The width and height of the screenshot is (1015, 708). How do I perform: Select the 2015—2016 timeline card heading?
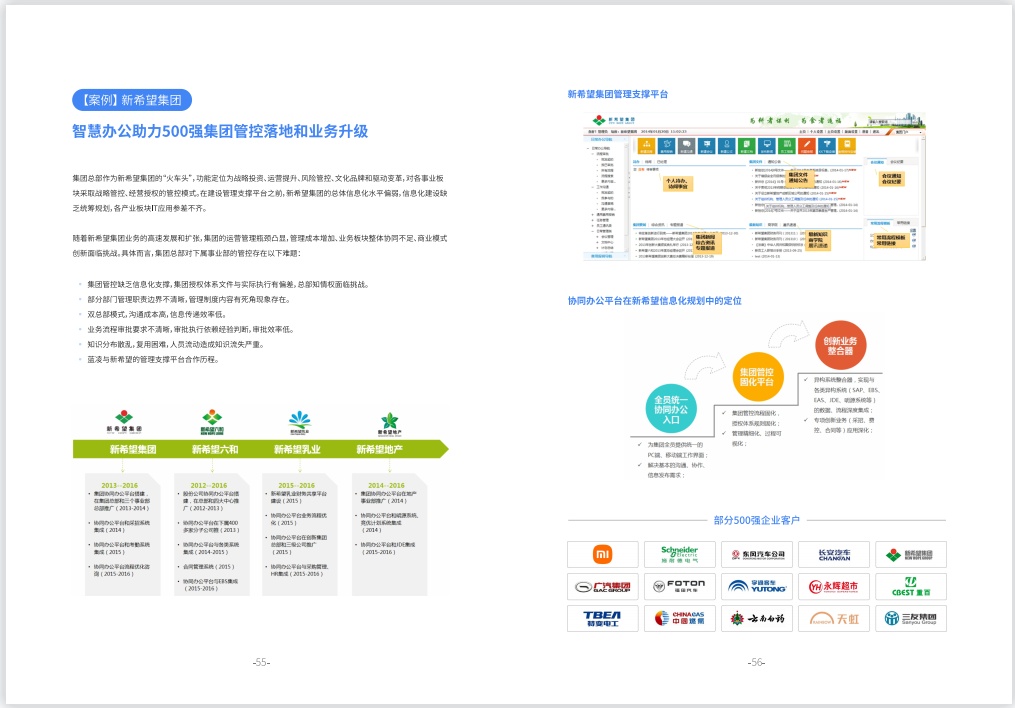[296, 485]
